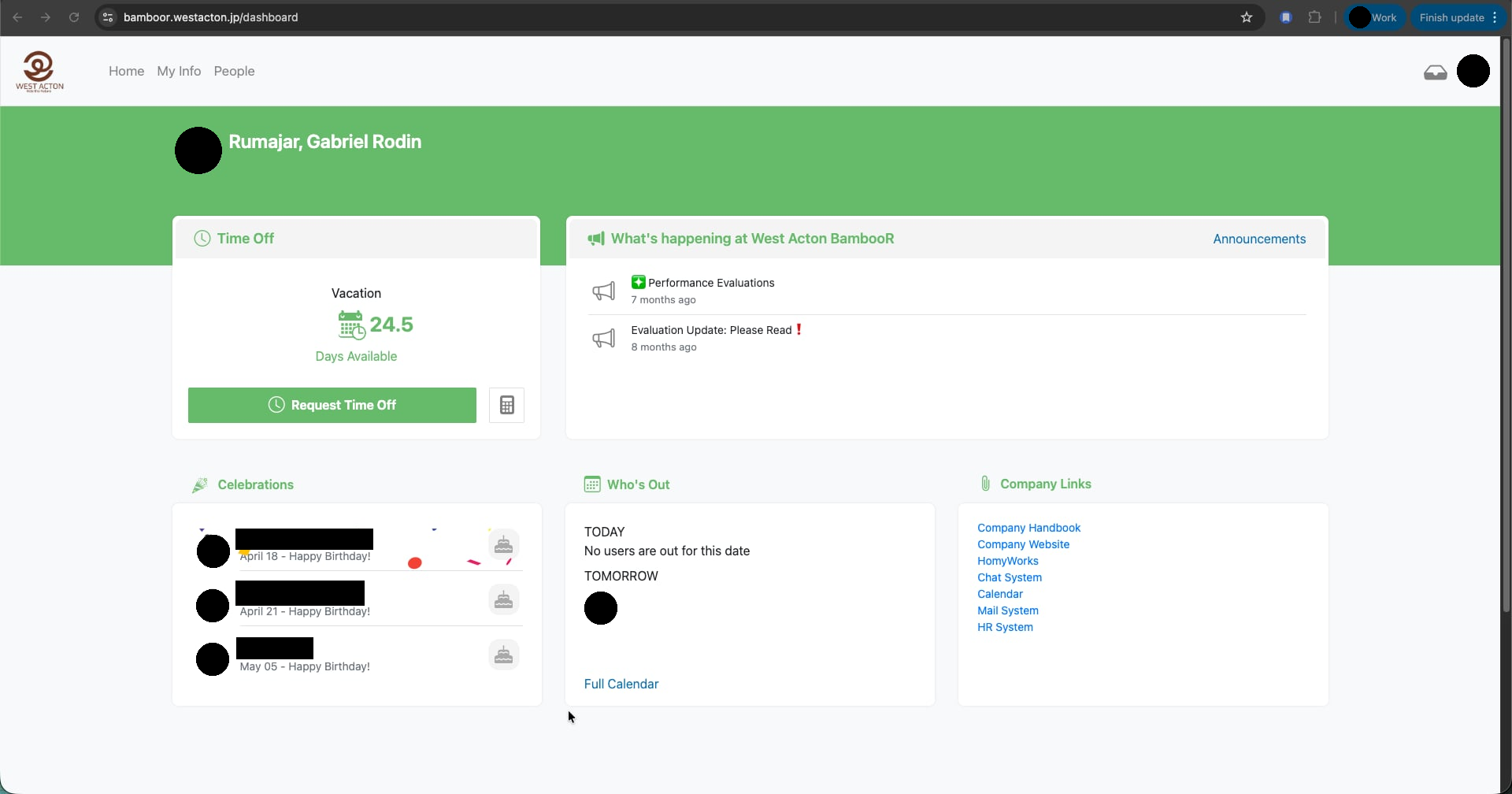Open the Chrome Work profile switcher
Screen dimensions: 1512x794
[x=1374, y=17]
